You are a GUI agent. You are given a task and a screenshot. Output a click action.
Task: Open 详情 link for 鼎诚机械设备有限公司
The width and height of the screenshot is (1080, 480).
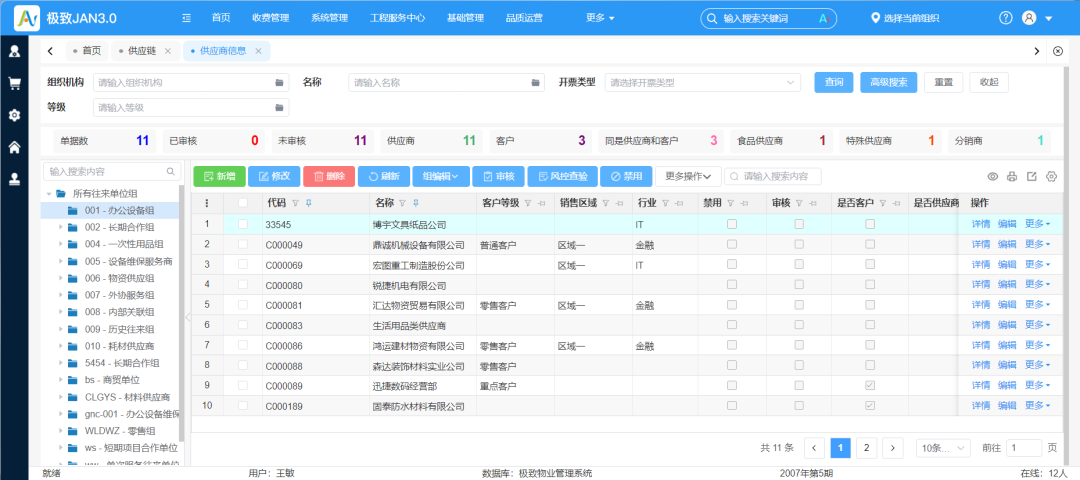[981, 244]
